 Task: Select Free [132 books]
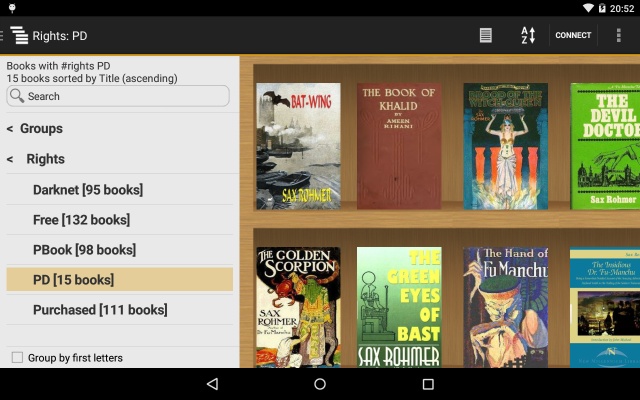pos(119,220)
